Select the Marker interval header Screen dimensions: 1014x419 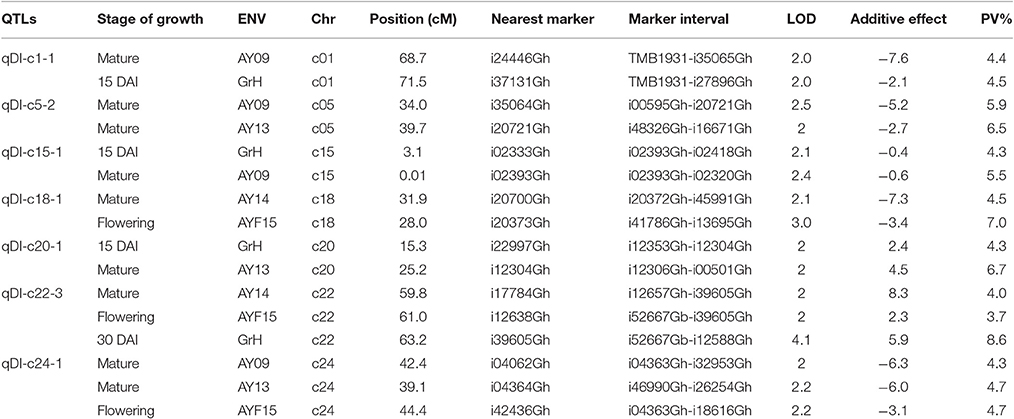675,20
